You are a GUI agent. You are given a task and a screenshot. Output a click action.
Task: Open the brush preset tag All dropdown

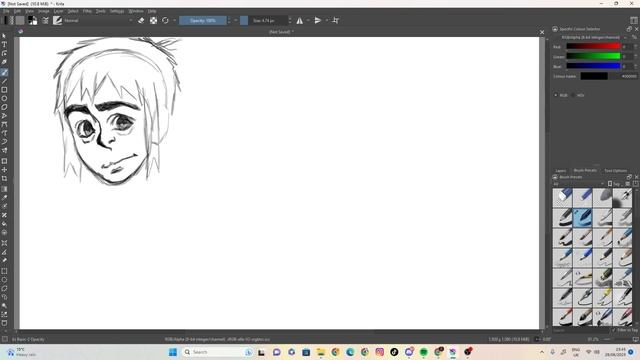(x=578, y=184)
